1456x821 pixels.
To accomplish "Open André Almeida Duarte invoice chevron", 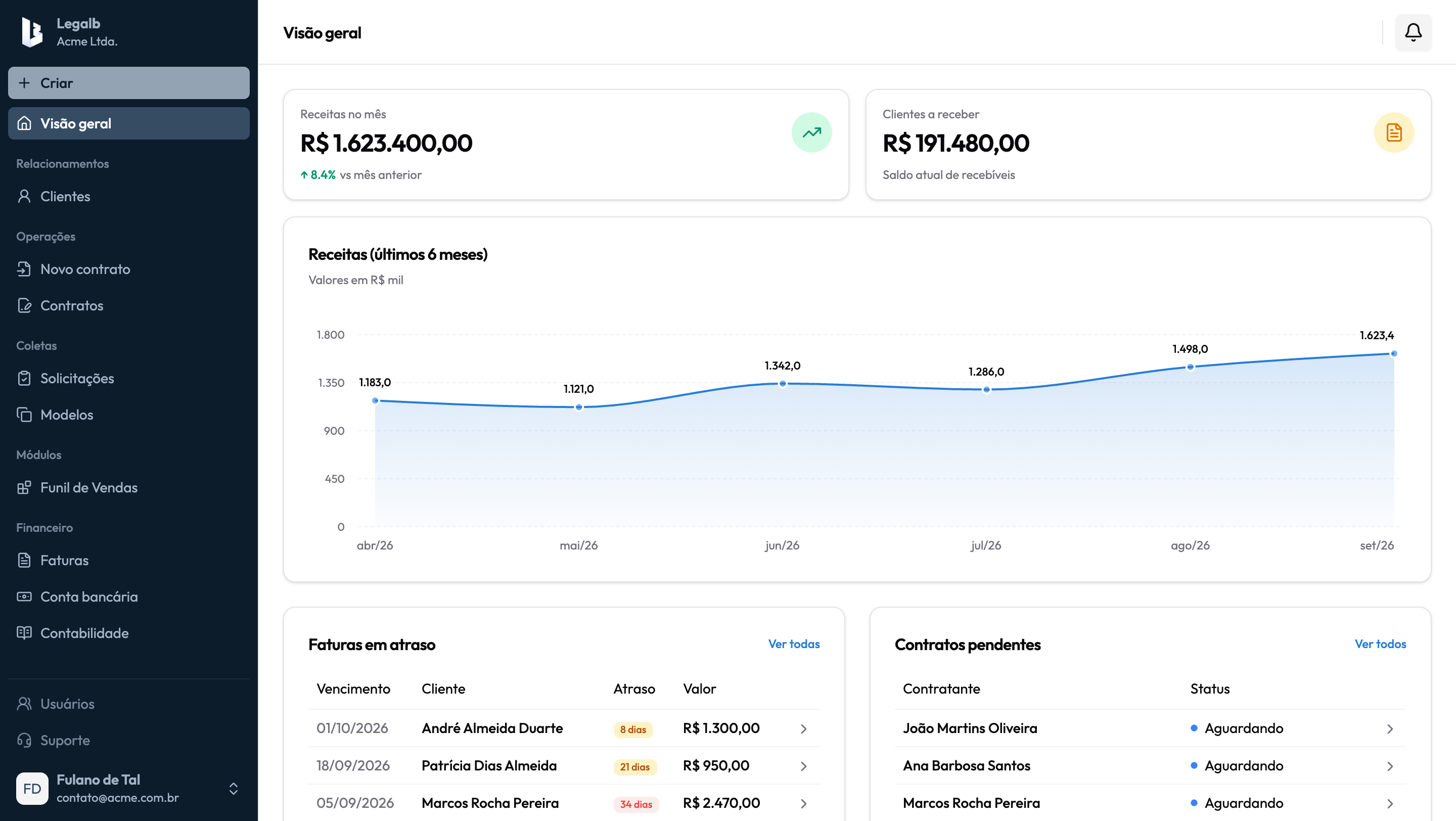I will pyautogui.click(x=803, y=728).
